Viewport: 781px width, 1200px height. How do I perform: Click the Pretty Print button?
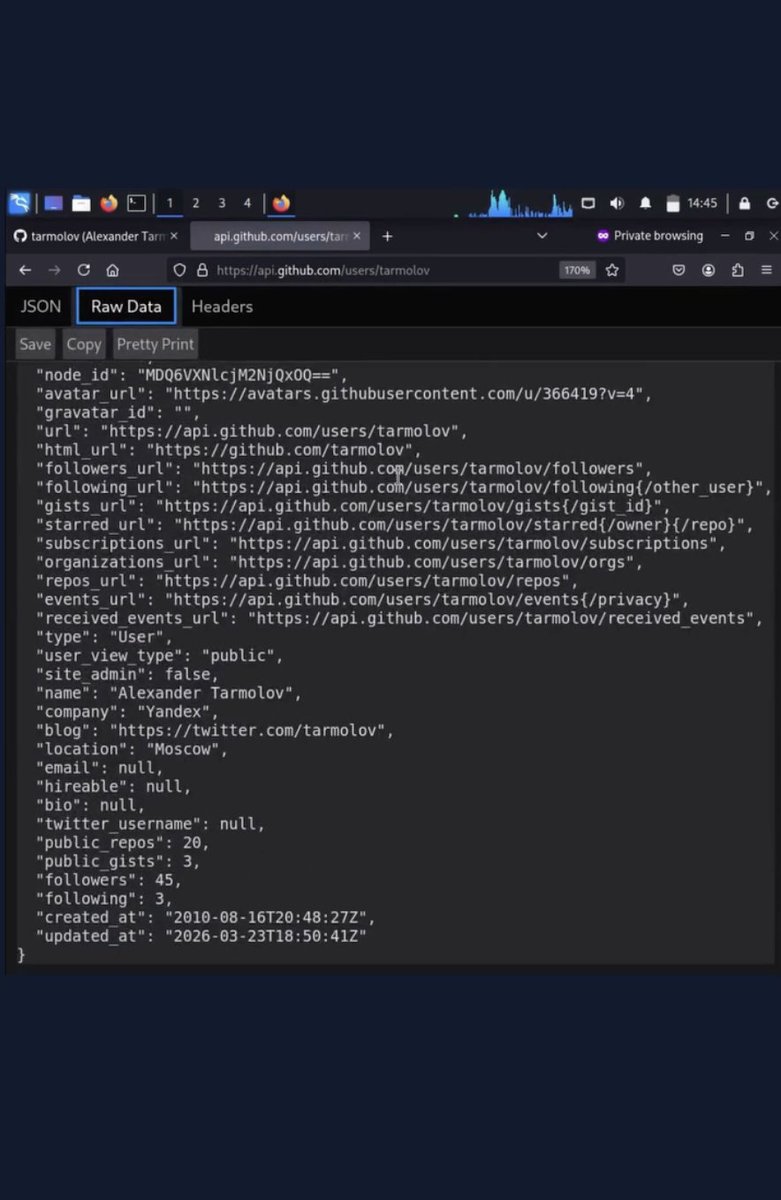(x=155, y=344)
